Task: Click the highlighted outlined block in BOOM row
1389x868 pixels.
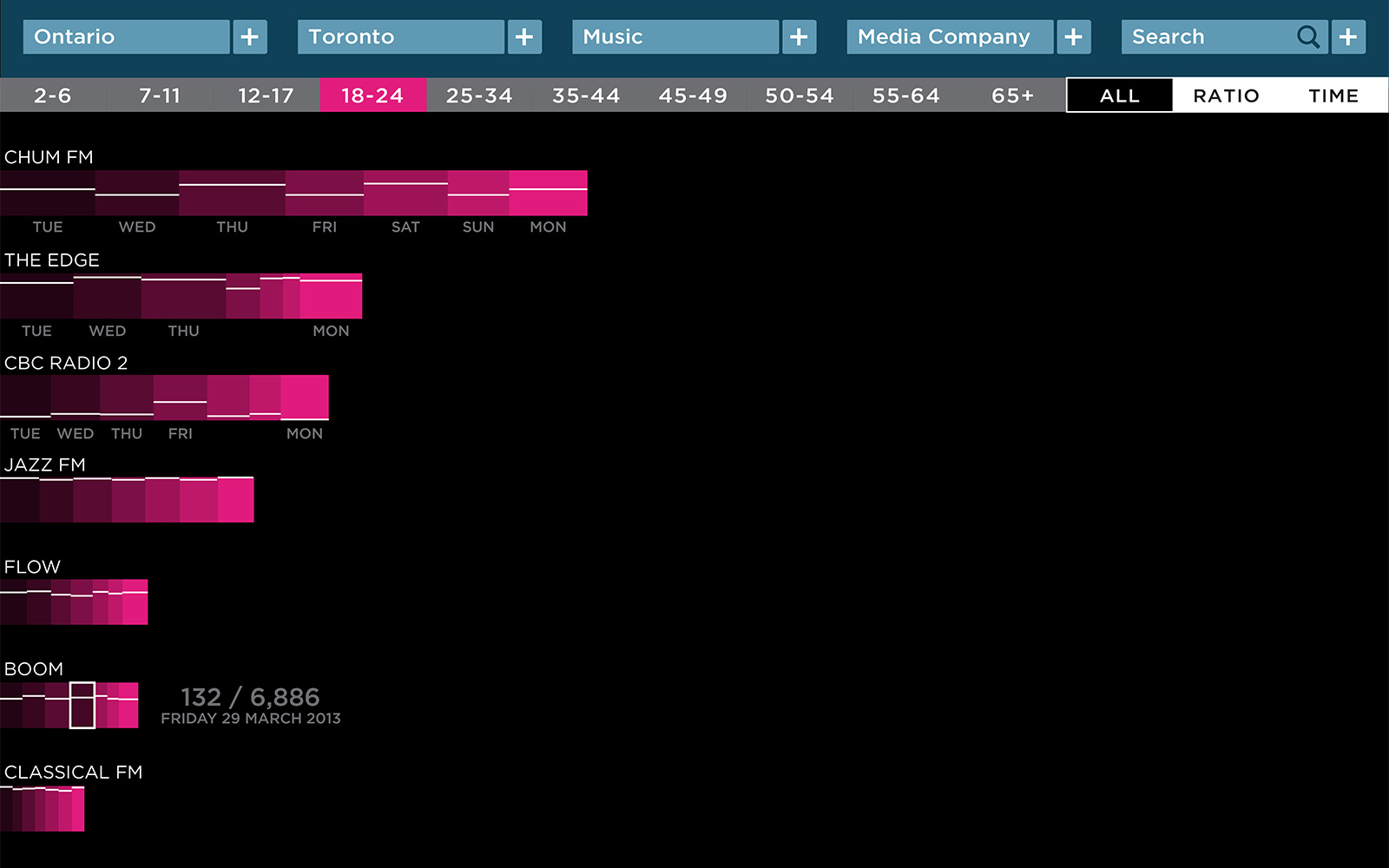Action: 82,705
